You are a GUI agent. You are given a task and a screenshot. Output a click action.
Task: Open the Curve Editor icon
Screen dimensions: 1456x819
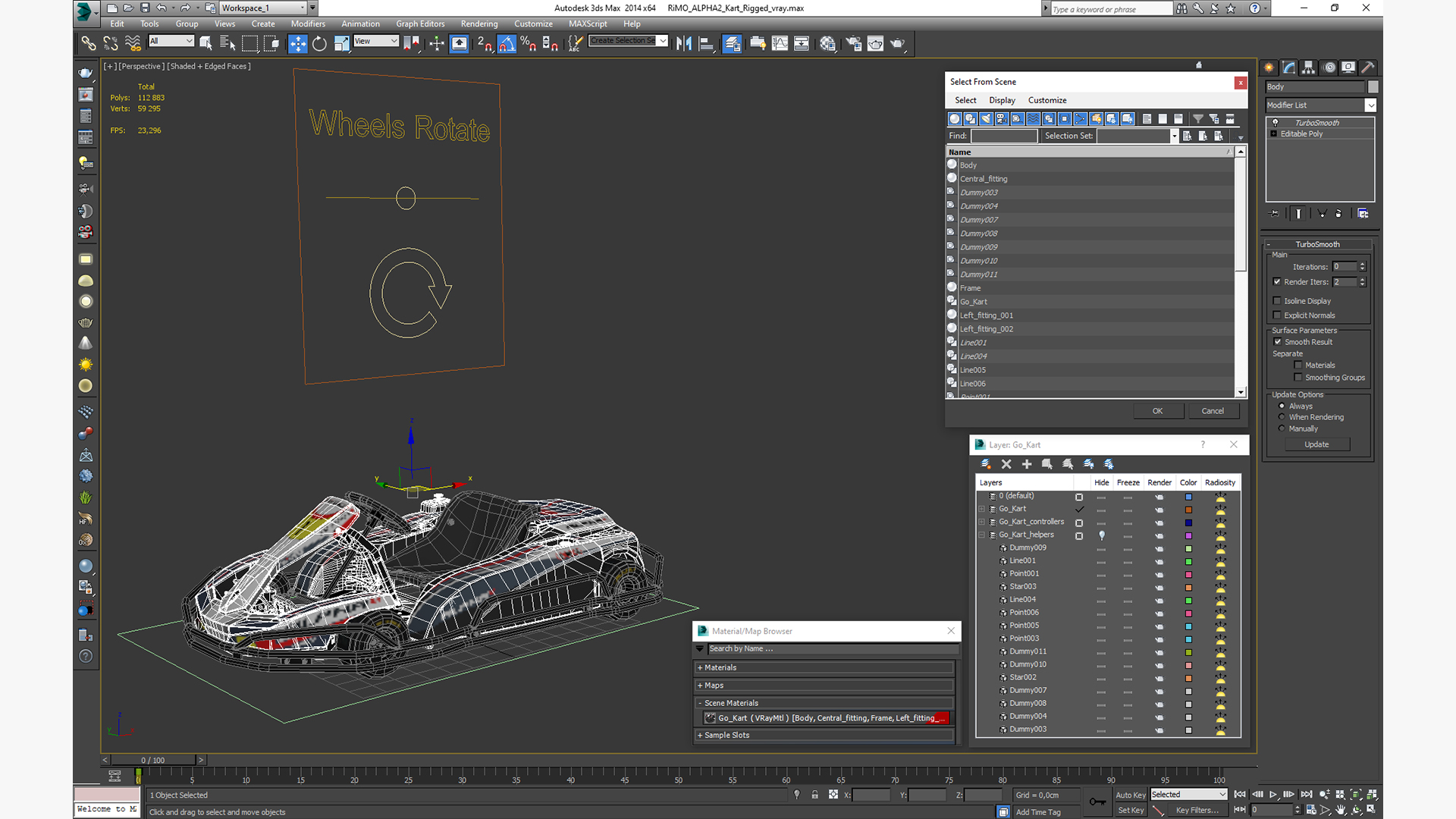(x=780, y=43)
